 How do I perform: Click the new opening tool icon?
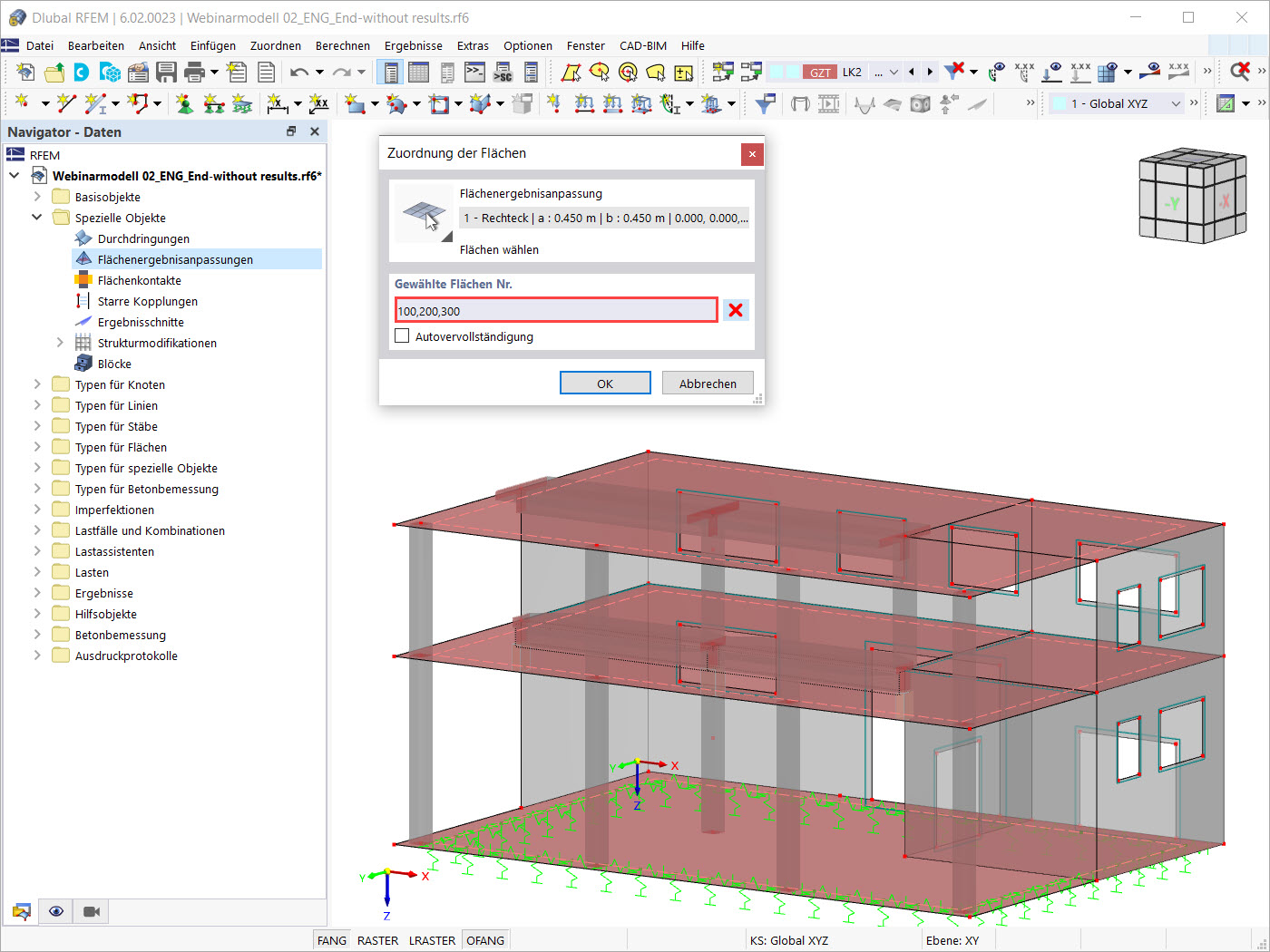439,103
